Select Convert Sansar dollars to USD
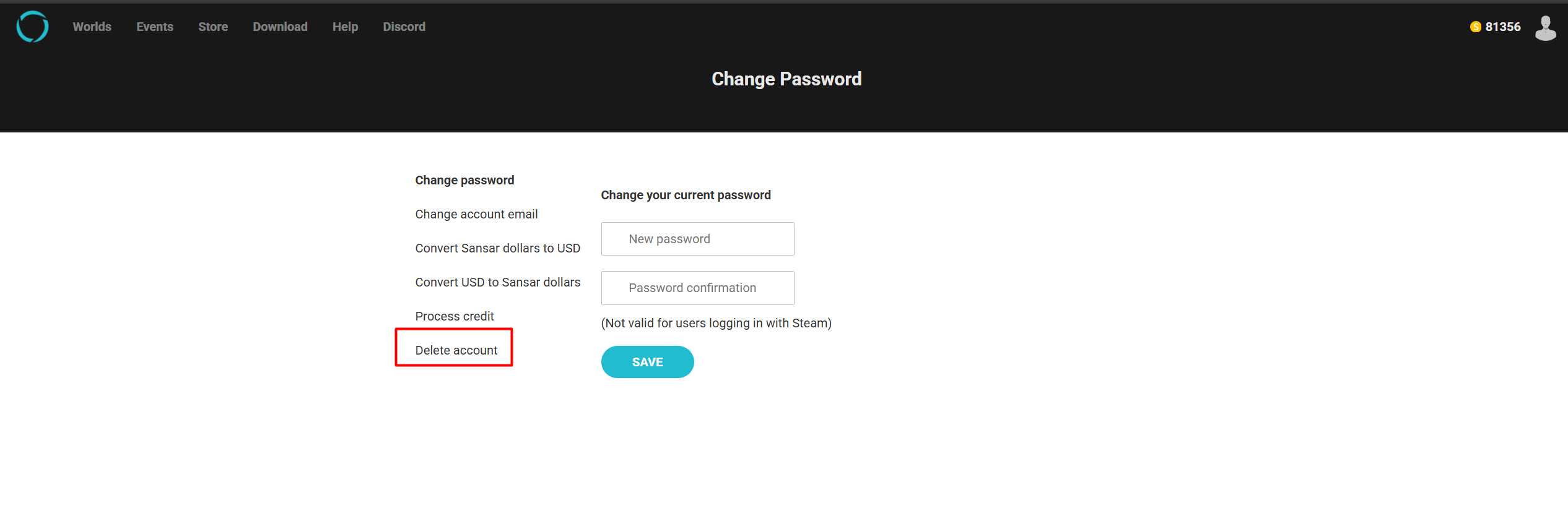The image size is (1568, 508). pyautogui.click(x=497, y=248)
